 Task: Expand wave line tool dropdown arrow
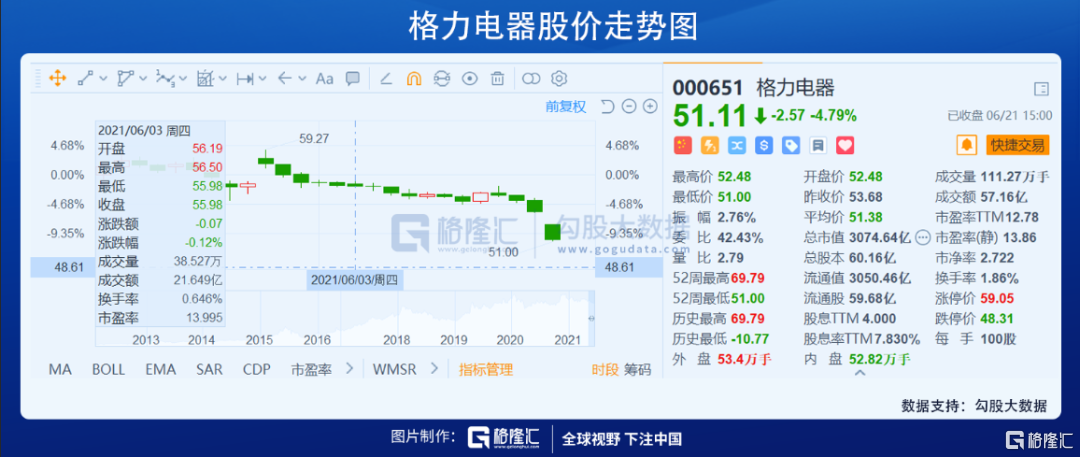tap(183, 79)
